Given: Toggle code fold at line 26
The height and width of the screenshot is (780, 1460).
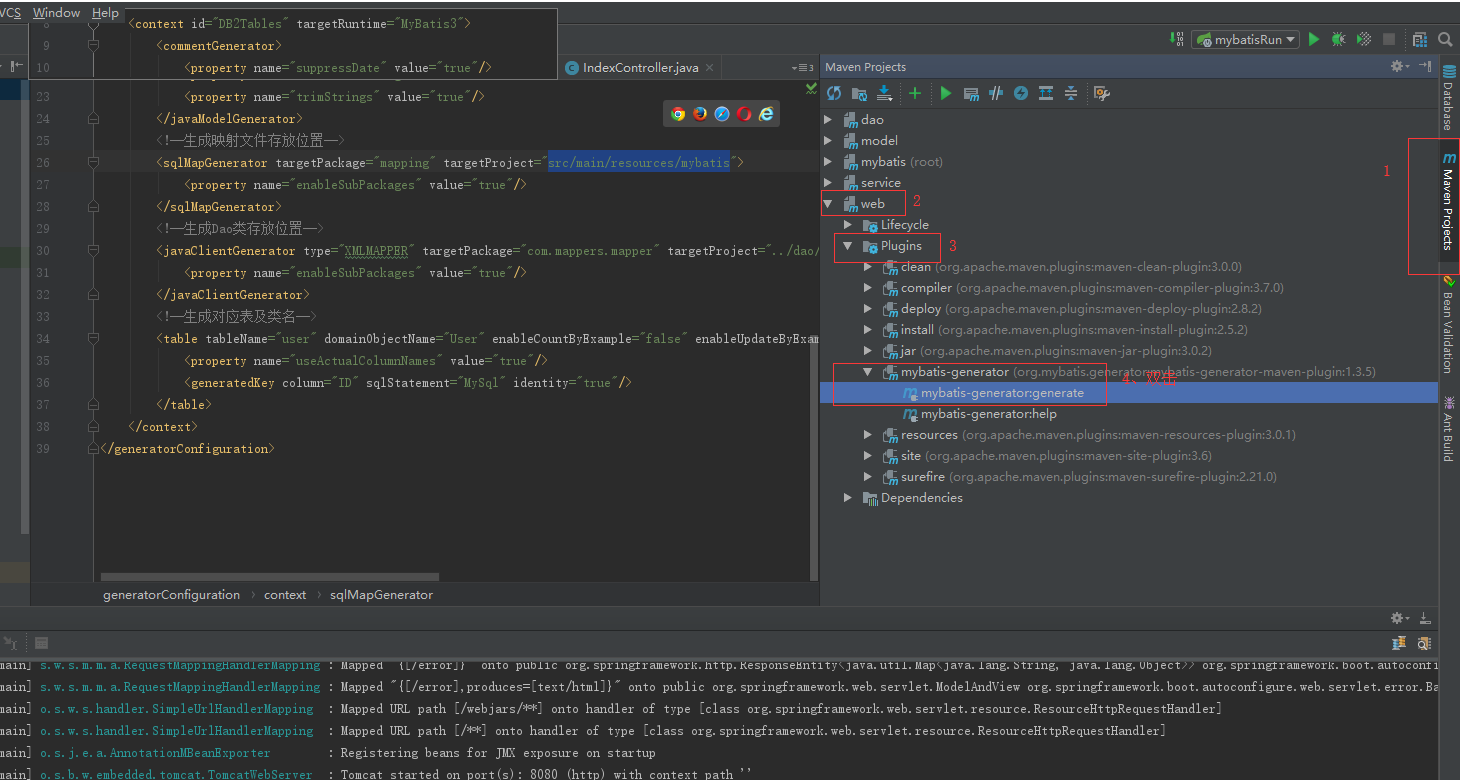Looking at the screenshot, I should [x=94, y=163].
